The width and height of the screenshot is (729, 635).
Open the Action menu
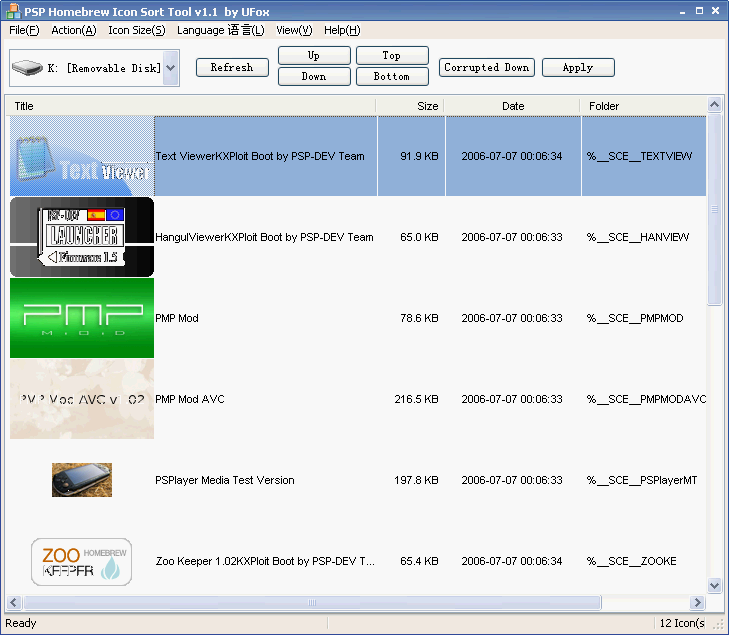tap(74, 30)
